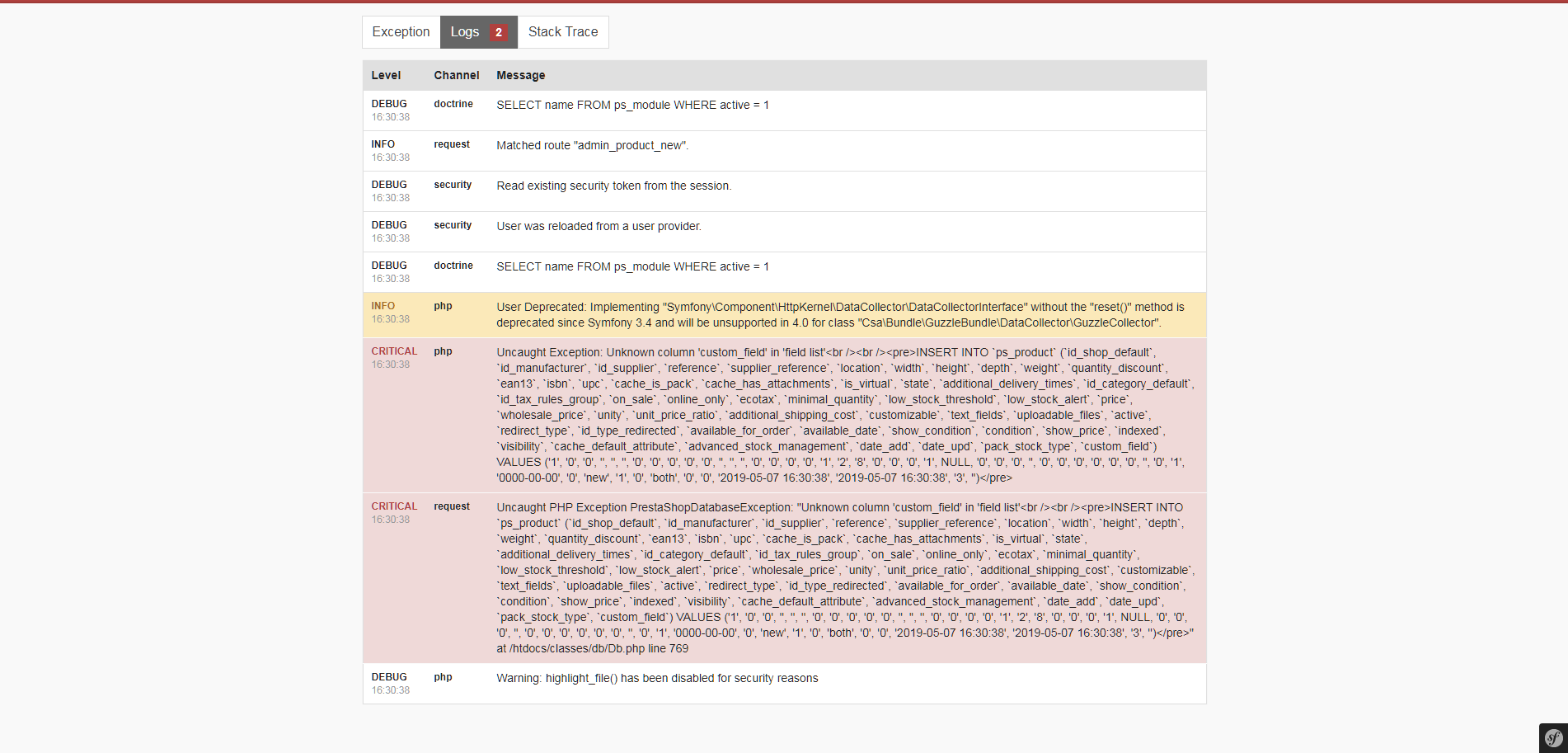
Task: Click the DEBUG level of highlight_file row
Action: (x=389, y=677)
